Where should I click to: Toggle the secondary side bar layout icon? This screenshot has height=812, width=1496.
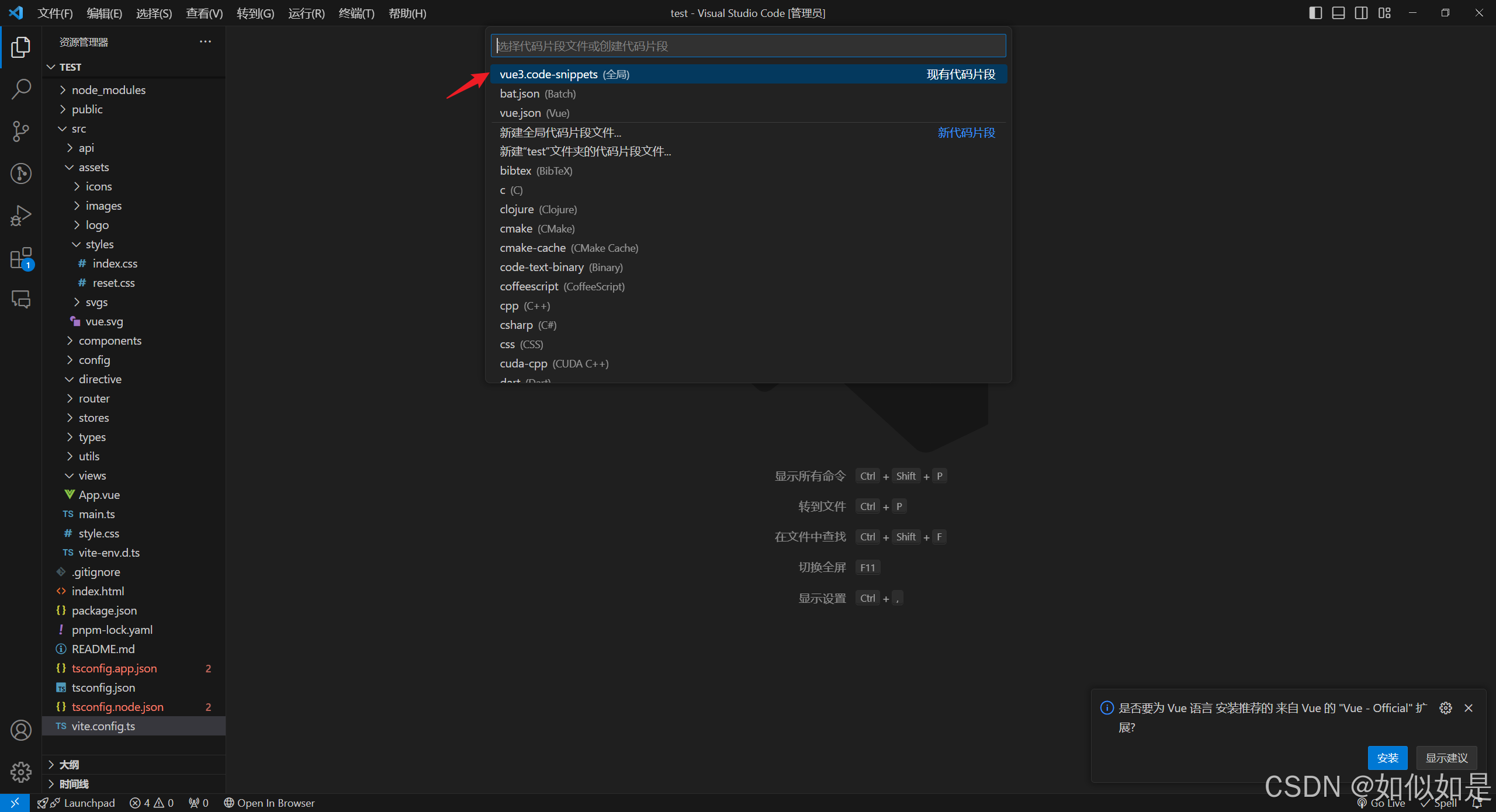(x=1361, y=13)
